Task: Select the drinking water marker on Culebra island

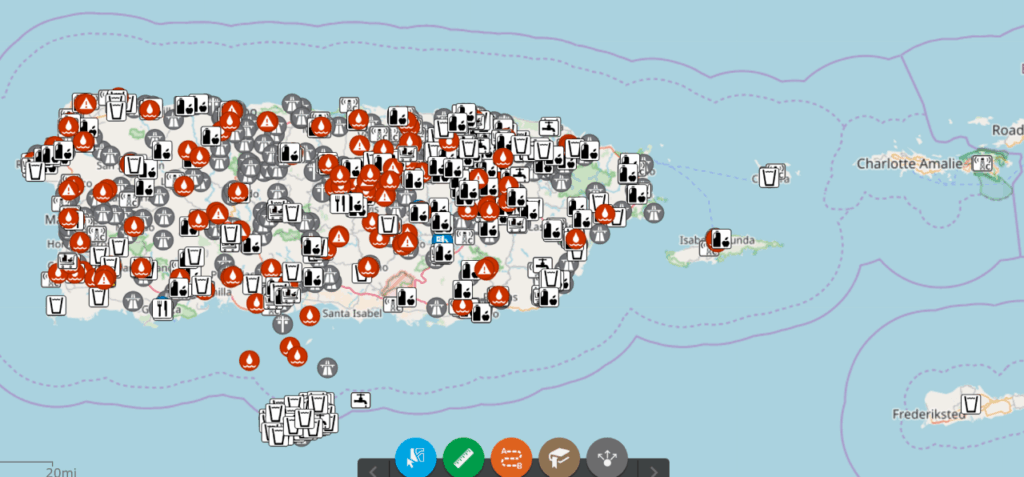Action: (x=771, y=176)
